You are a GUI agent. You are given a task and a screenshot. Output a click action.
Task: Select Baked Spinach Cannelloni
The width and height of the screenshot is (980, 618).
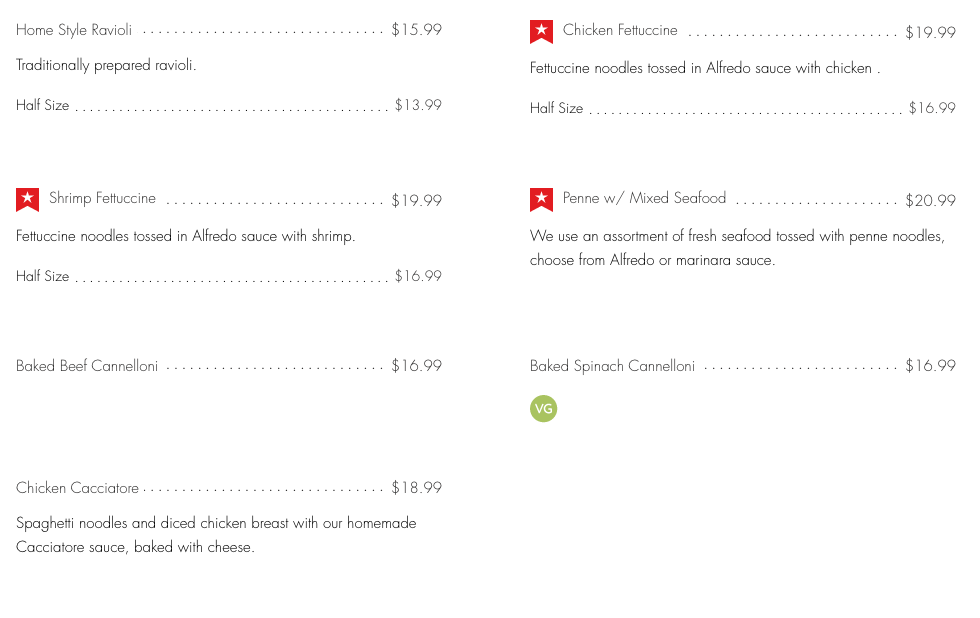click(612, 366)
